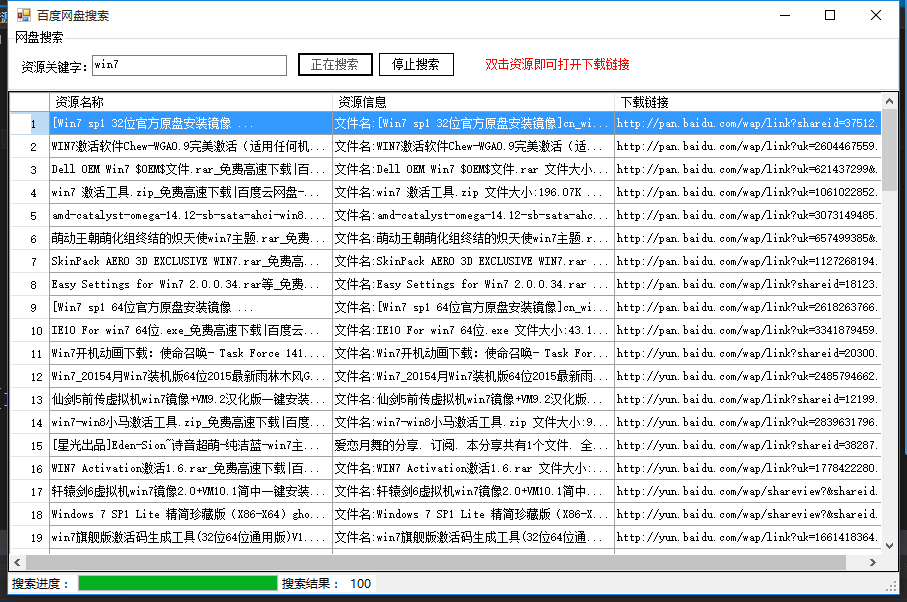907x602 pixels.
Task: Select row 7 SkinPack AERO 3D EXCLUSIVE WIN7
Action: pyautogui.click(x=191, y=261)
